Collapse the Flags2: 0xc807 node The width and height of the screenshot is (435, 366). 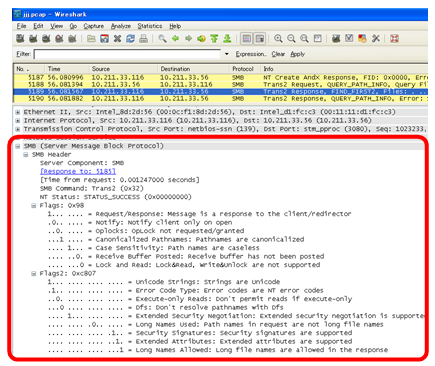pos(34,274)
